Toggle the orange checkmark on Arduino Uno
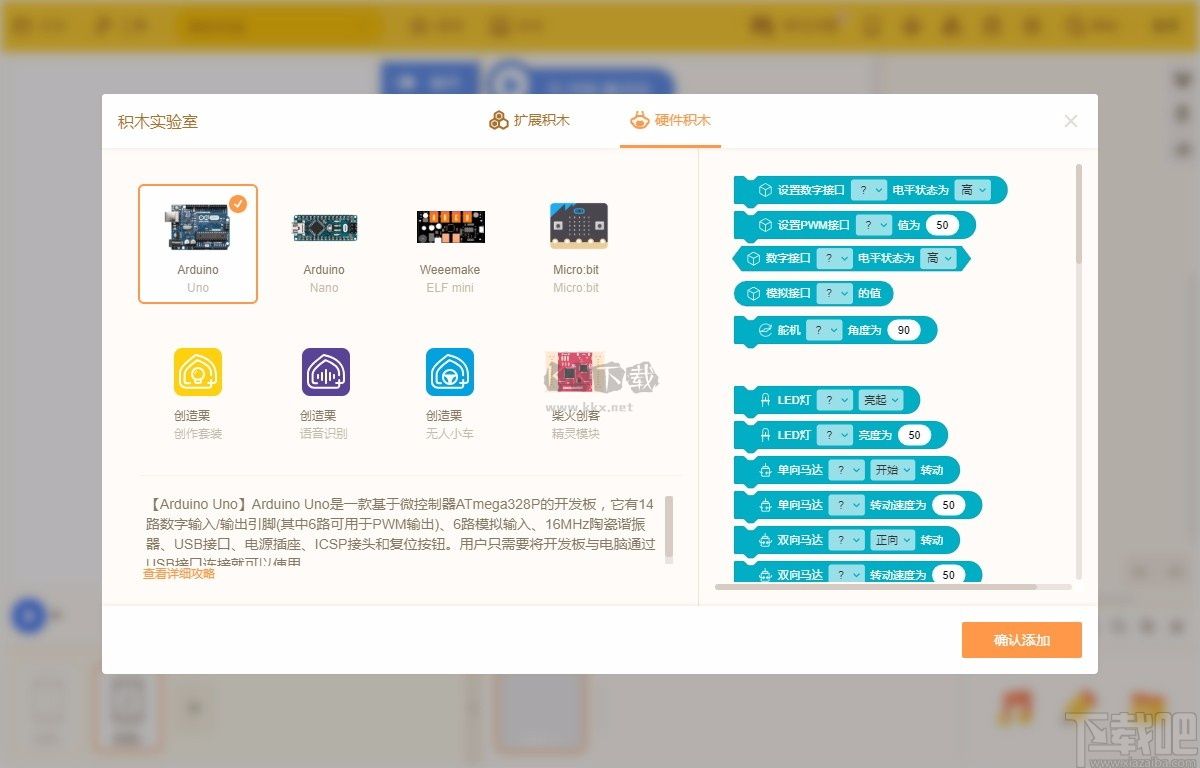 tap(238, 204)
